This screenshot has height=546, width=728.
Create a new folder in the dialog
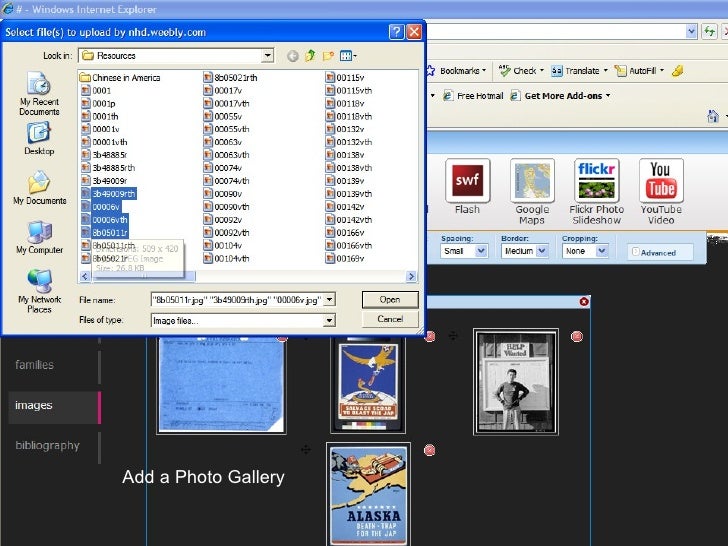(327, 56)
